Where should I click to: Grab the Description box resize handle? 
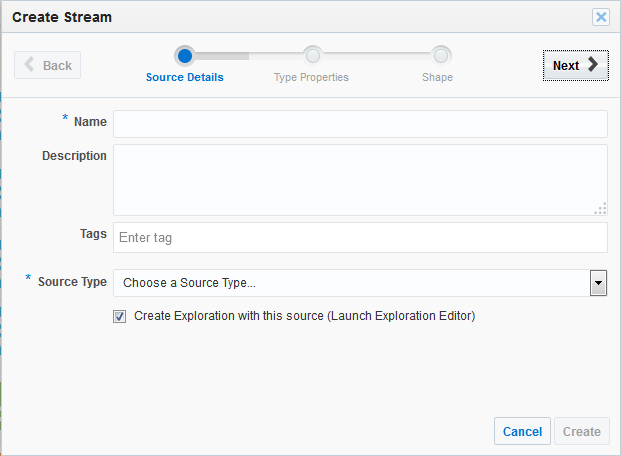(600, 209)
